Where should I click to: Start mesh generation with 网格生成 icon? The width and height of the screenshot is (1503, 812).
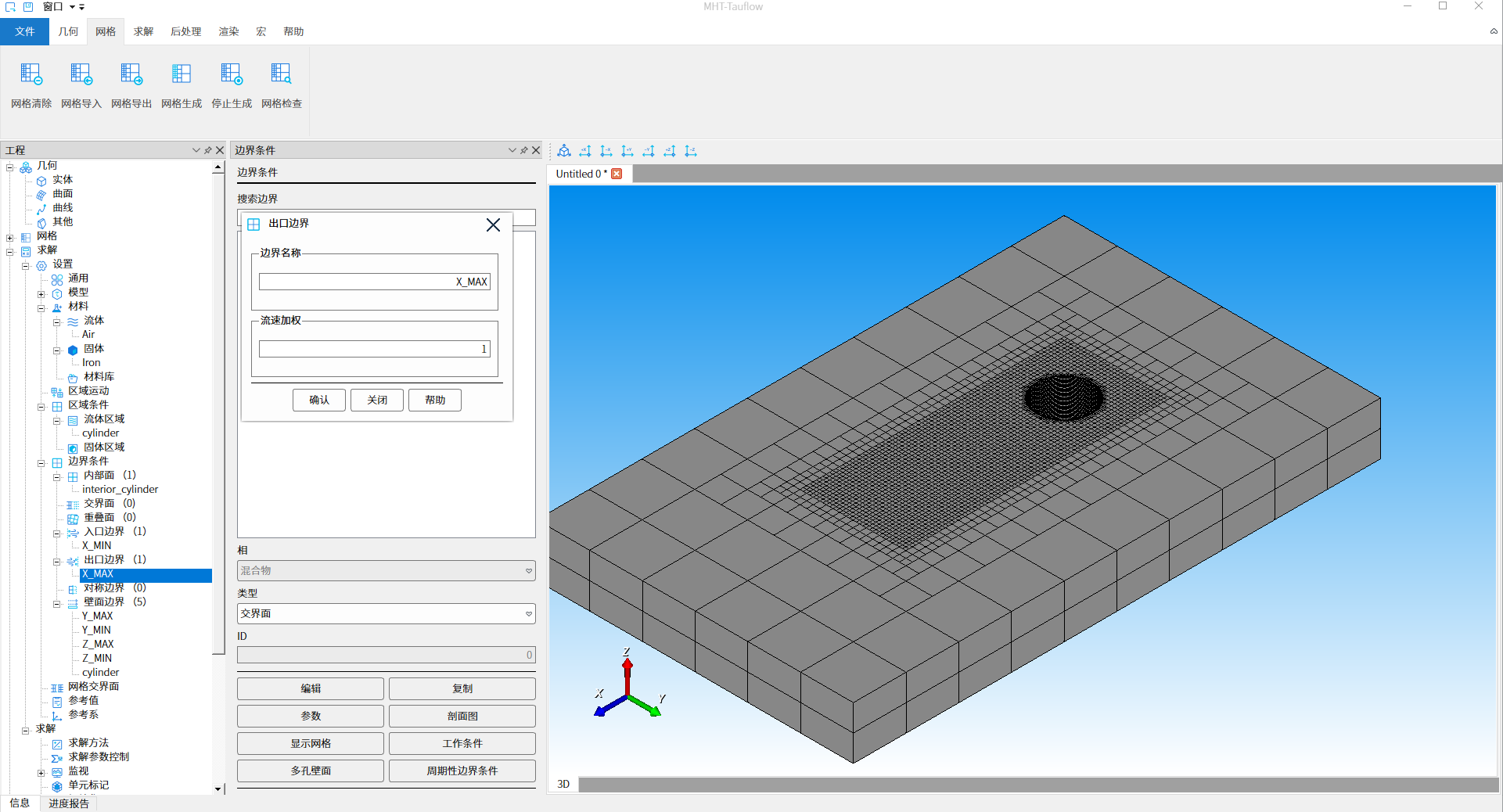182,74
